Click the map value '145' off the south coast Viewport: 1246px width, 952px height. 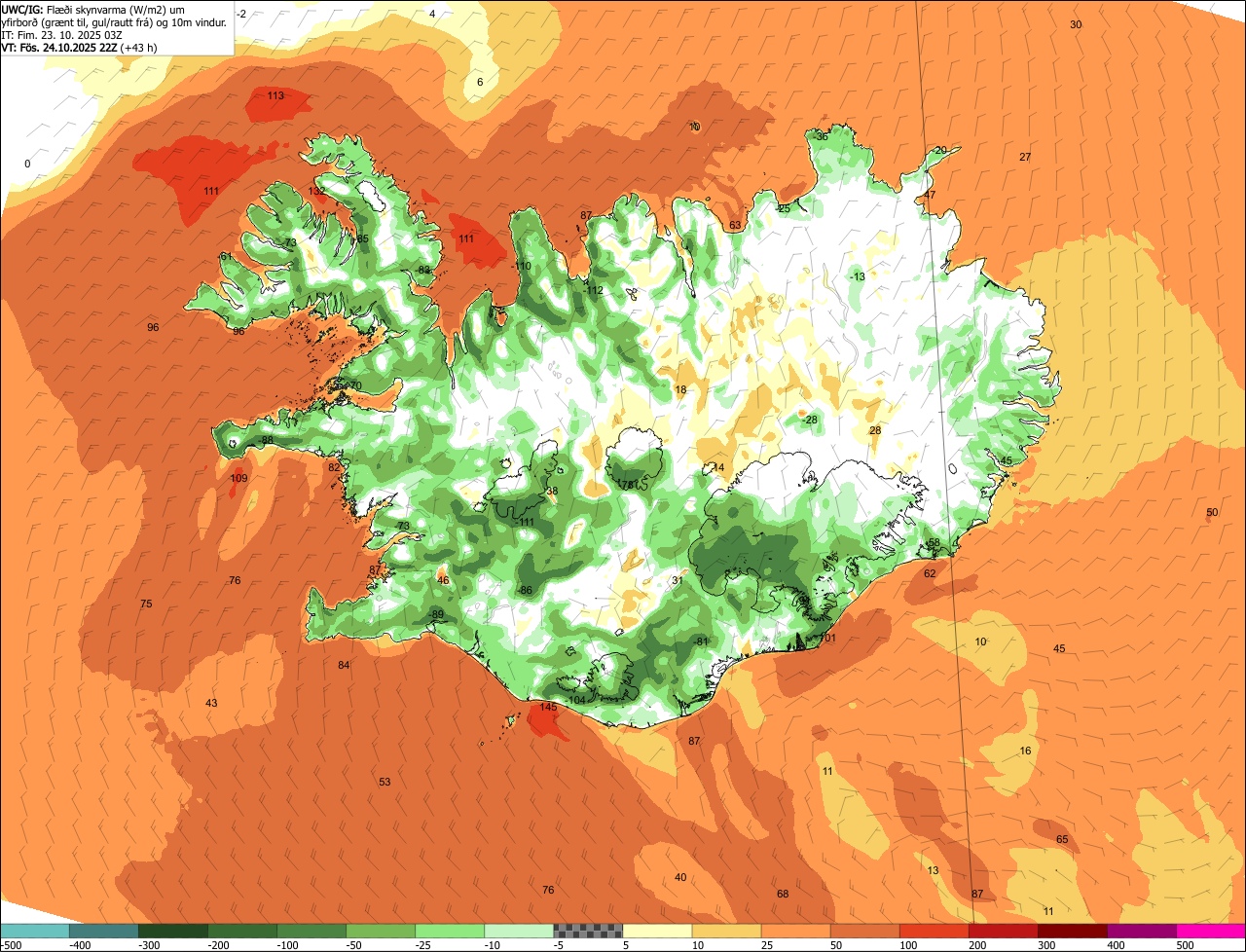548,707
